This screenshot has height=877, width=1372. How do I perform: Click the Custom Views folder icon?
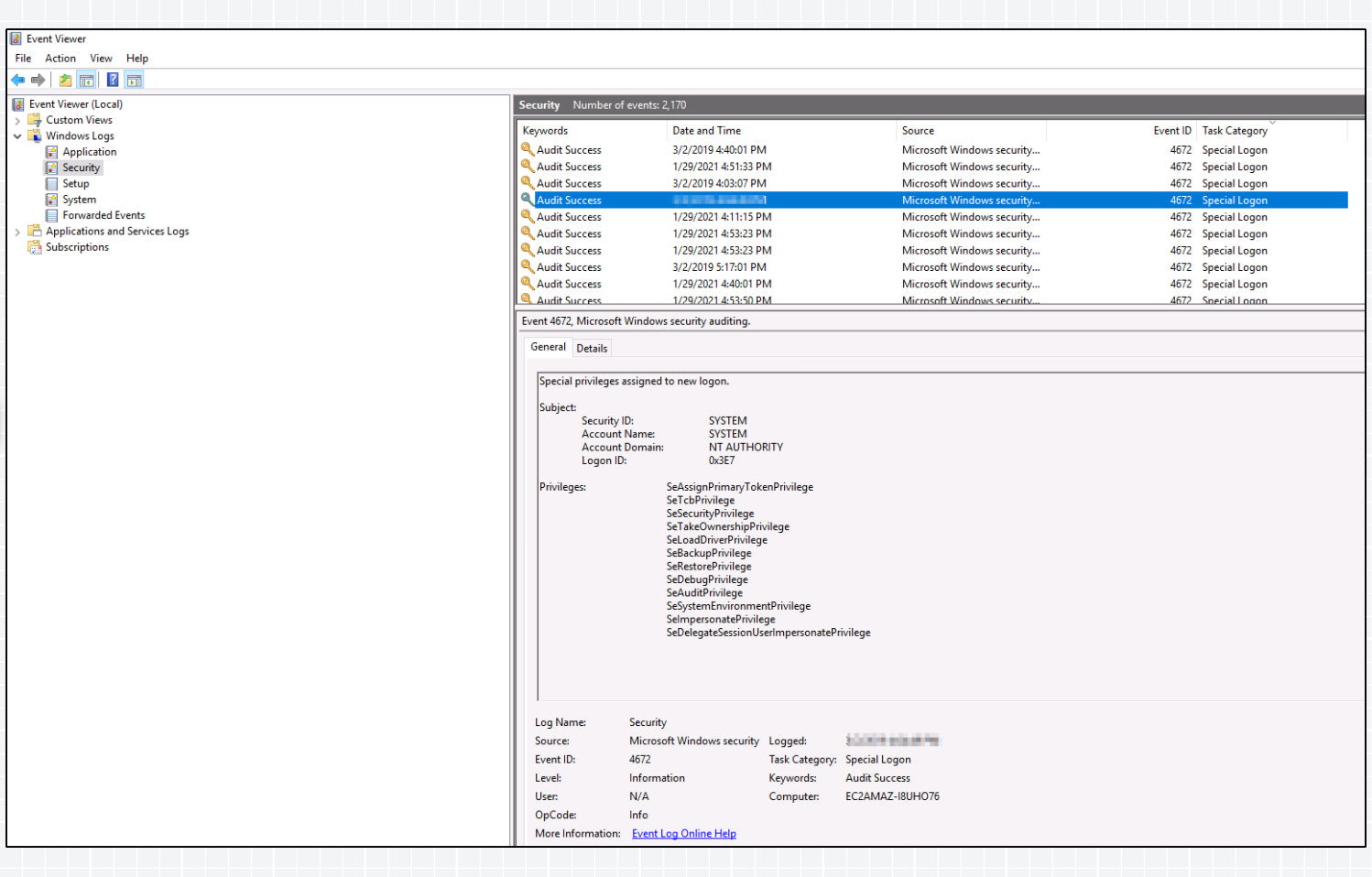(35, 120)
